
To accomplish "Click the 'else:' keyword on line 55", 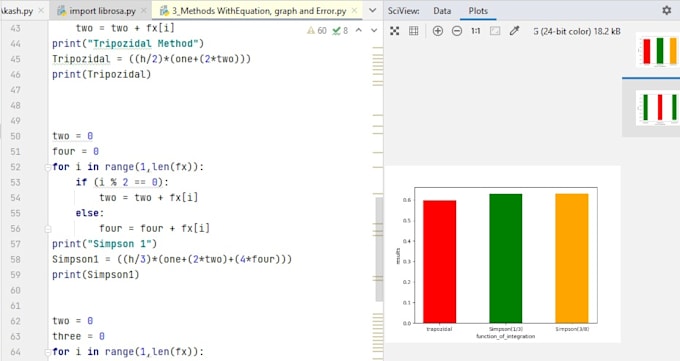I will pyautogui.click(x=90, y=213).
